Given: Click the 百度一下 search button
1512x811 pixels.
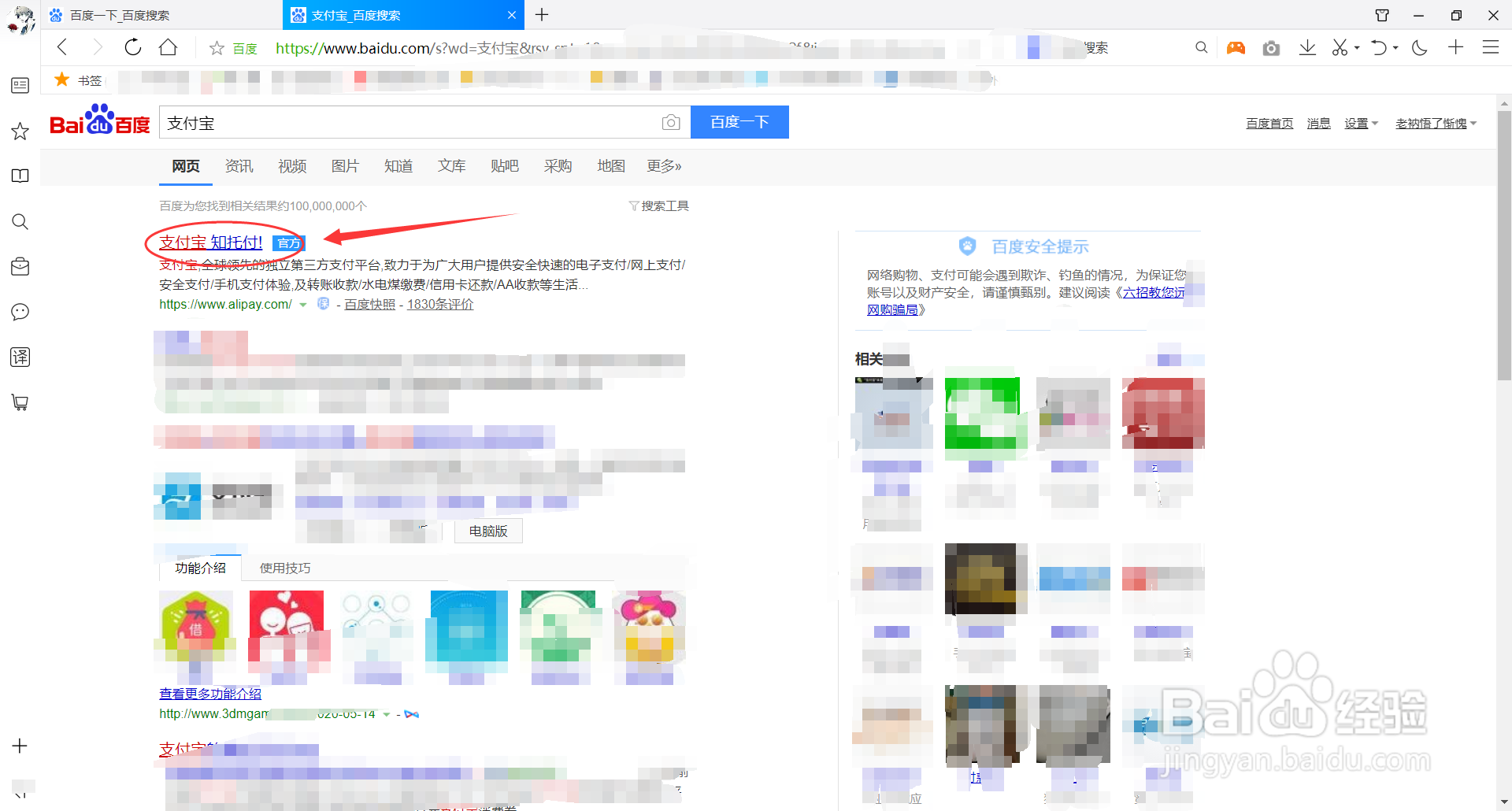Looking at the screenshot, I should point(739,122).
